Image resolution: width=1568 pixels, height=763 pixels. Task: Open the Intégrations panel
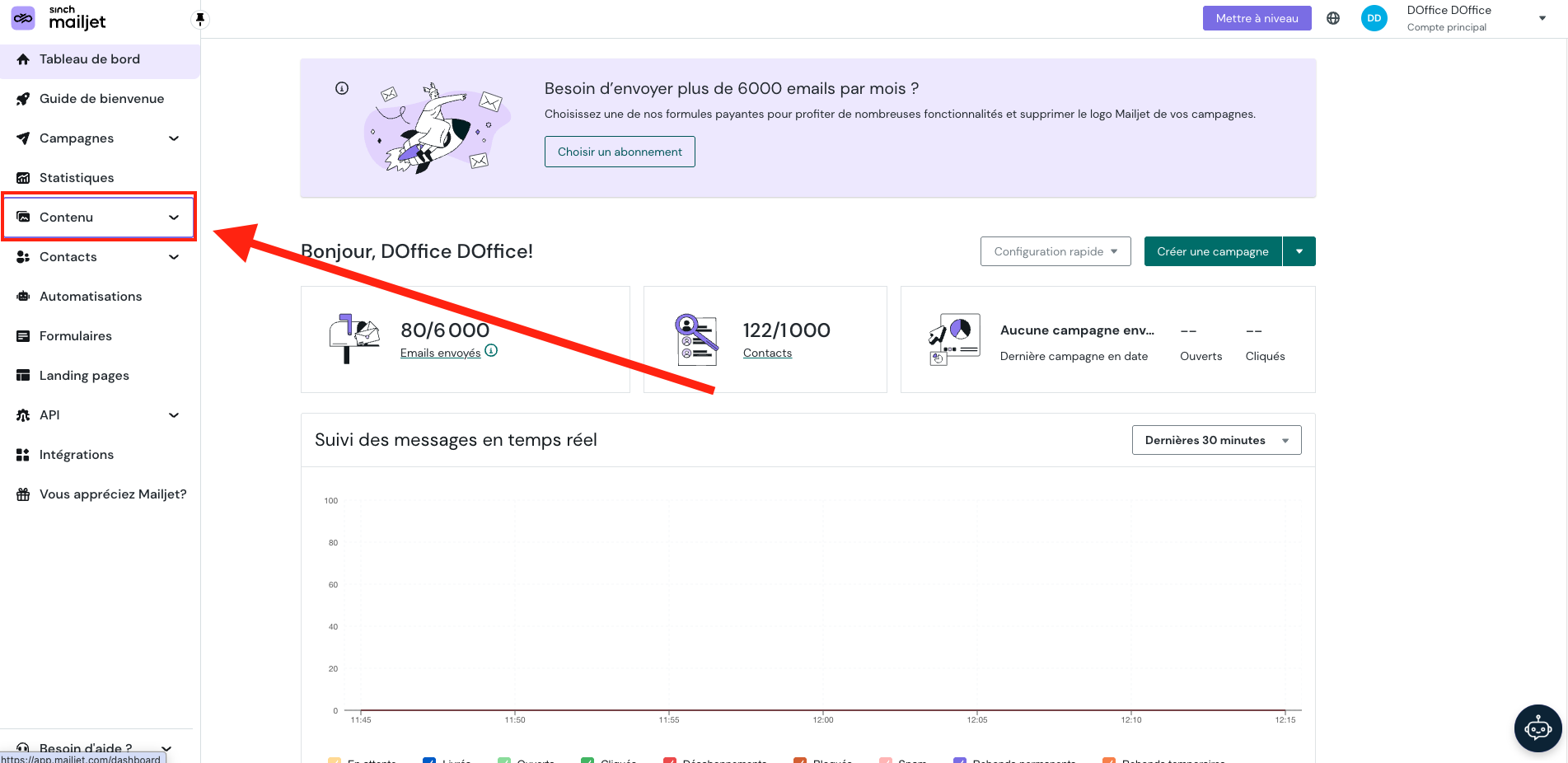click(x=77, y=454)
